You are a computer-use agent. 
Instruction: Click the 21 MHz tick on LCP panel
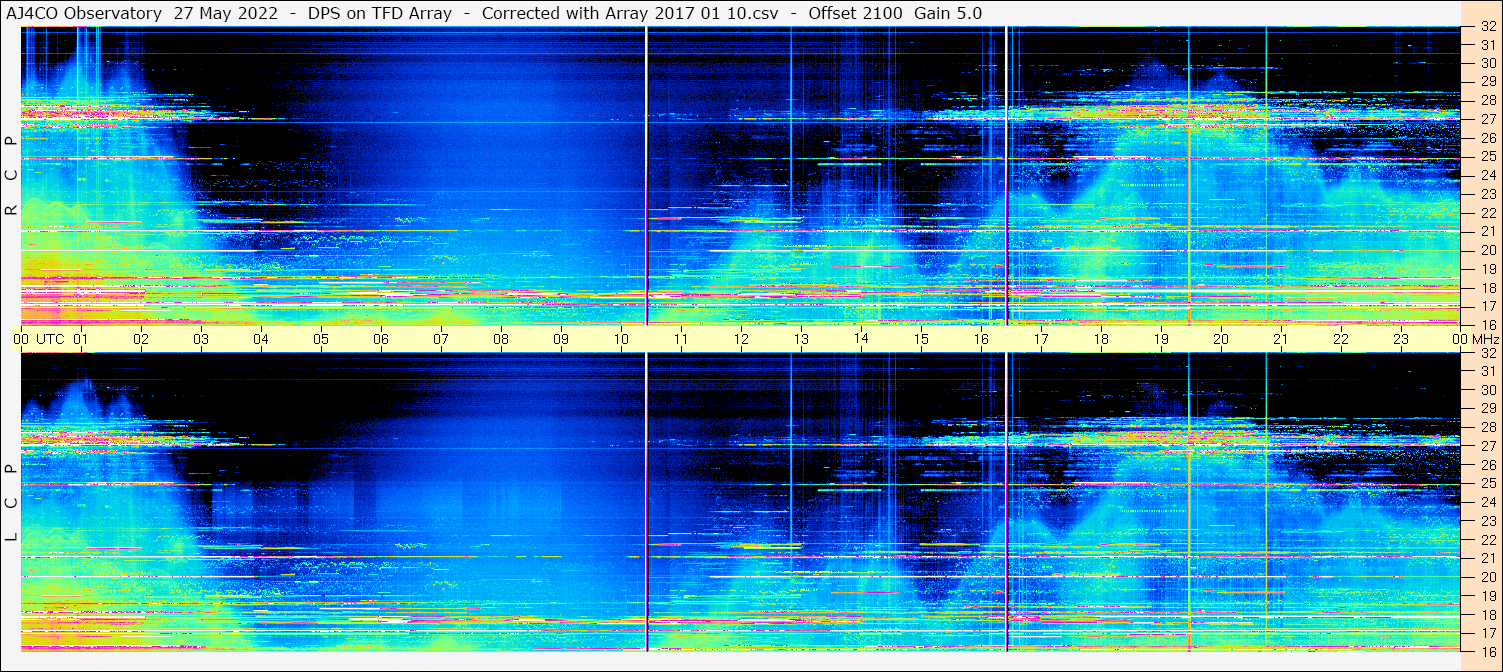(x=1487, y=558)
